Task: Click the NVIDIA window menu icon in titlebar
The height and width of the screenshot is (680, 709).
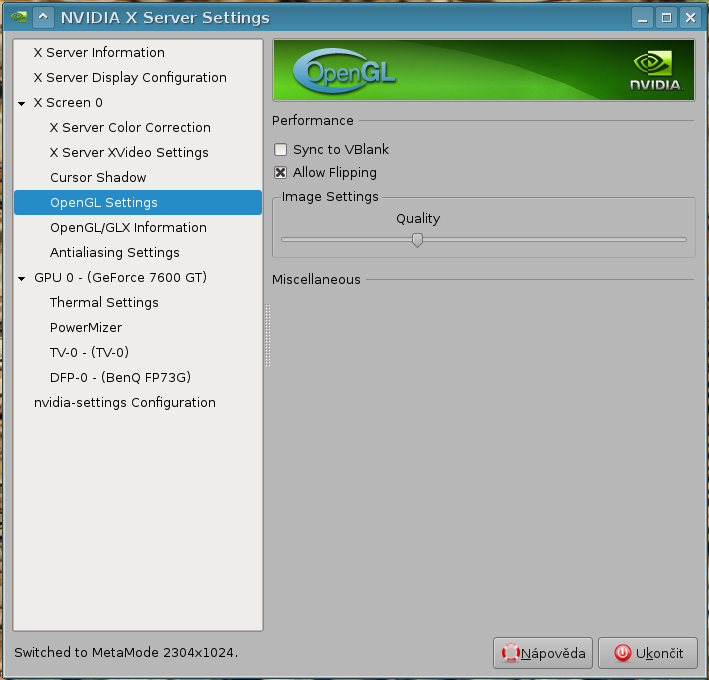Action: pos(19,17)
